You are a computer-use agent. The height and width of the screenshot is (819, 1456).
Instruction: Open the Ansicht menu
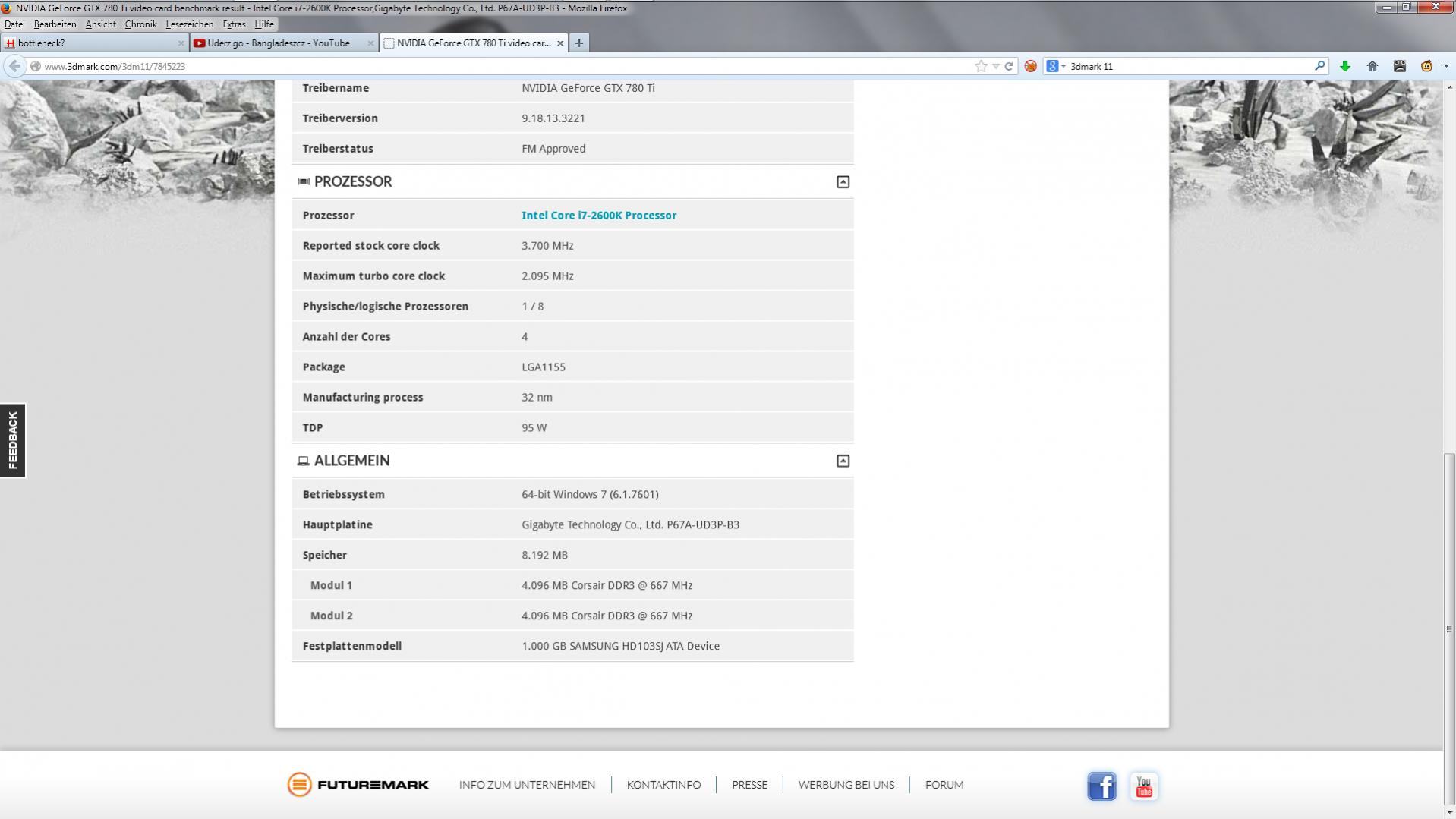(x=101, y=24)
